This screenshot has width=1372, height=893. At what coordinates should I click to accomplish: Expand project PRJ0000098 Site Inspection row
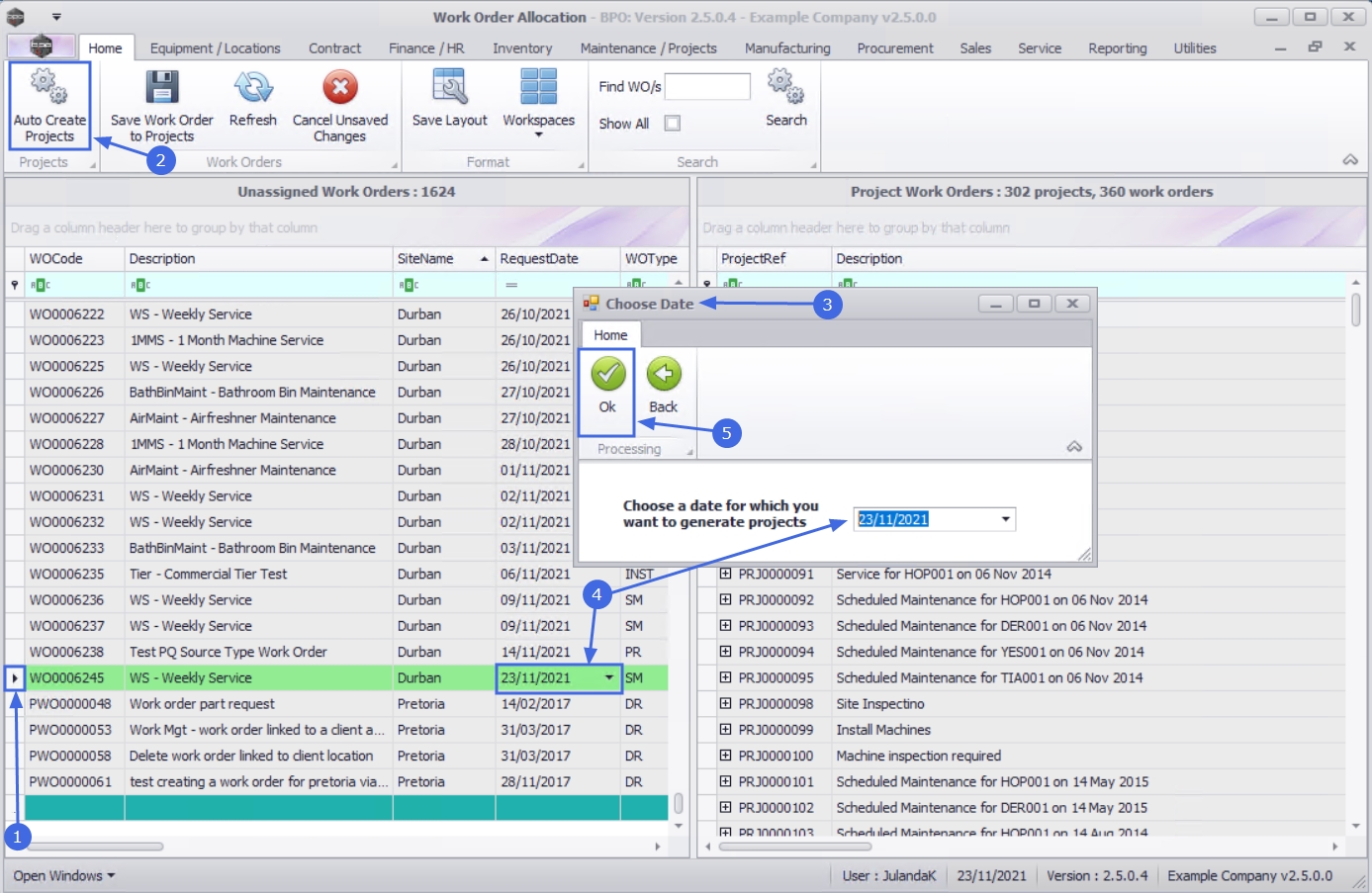[725, 704]
